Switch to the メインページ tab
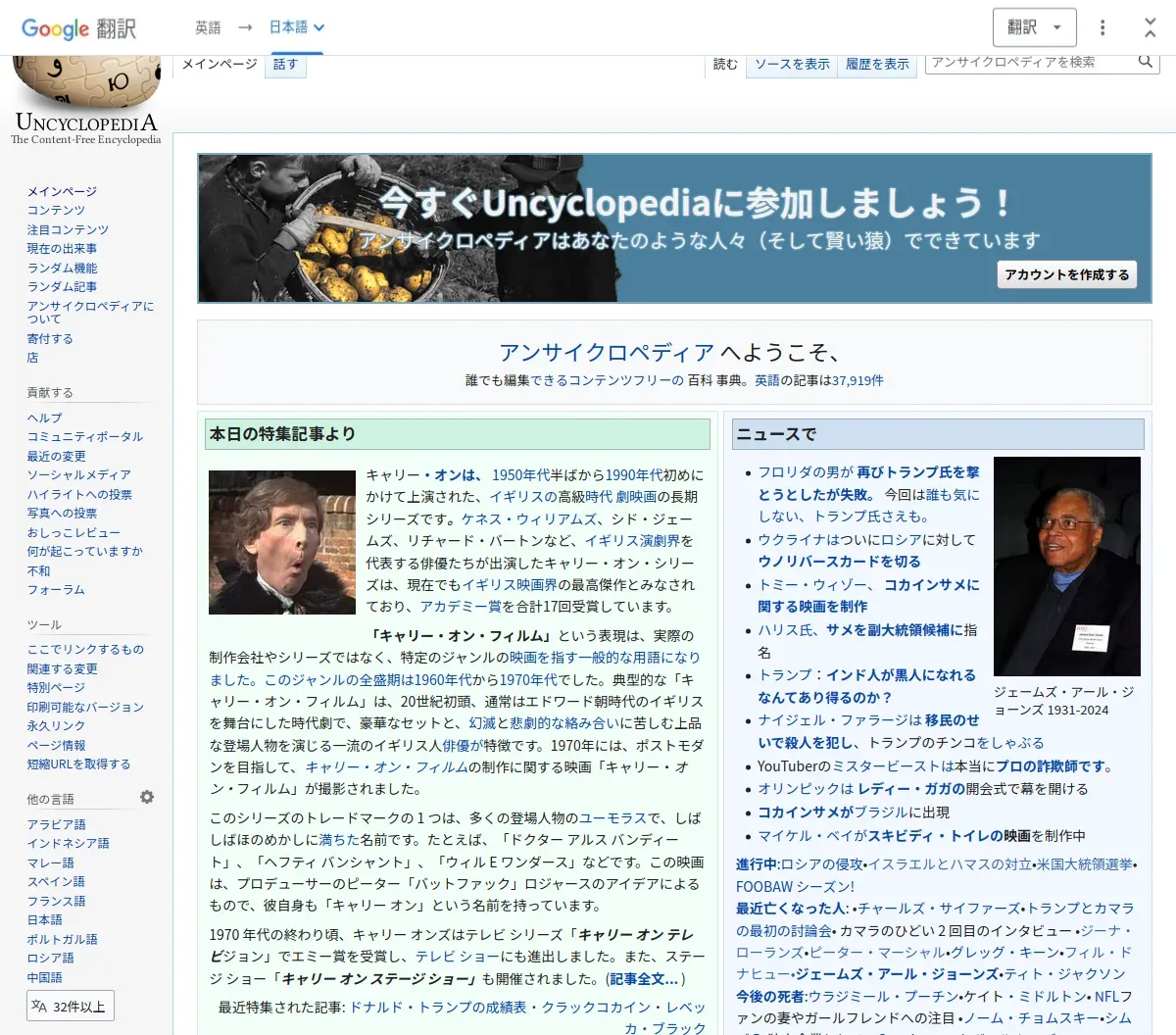The height and width of the screenshot is (1035, 1176). (220, 64)
